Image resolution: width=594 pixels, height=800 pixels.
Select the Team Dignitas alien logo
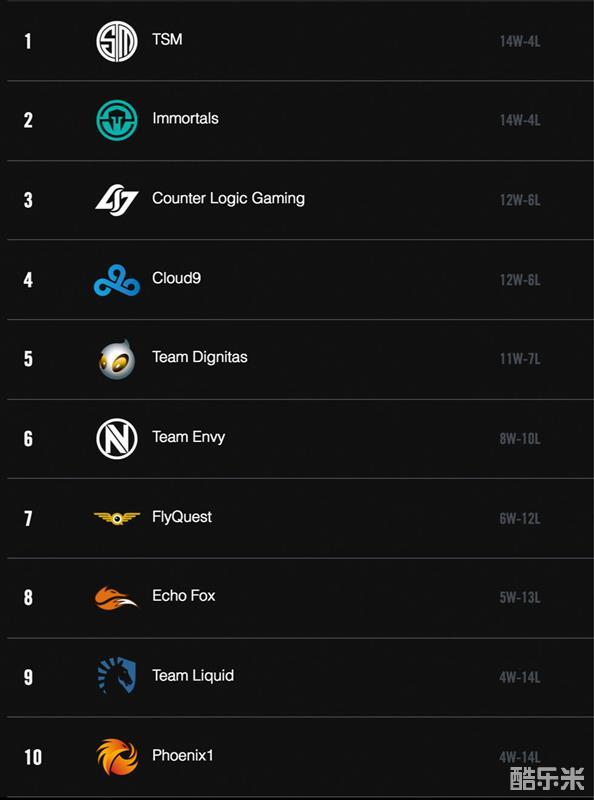pyautogui.click(x=117, y=359)
